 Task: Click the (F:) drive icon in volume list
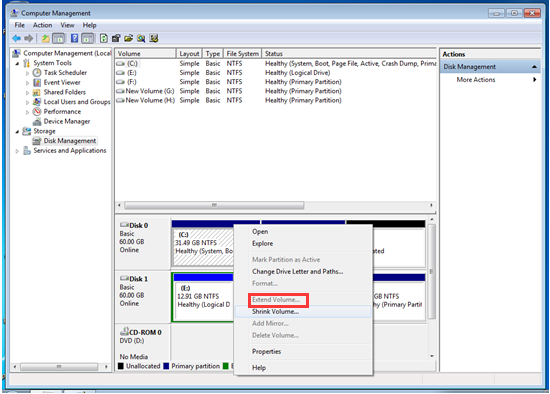click(121, 82)
